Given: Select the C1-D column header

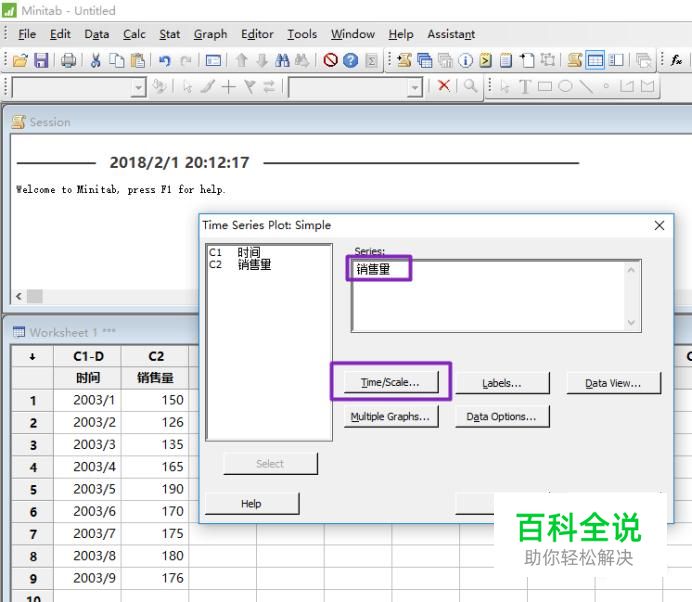Looking at the screenshot, I should pyautogui.click(x=88, y=356).
